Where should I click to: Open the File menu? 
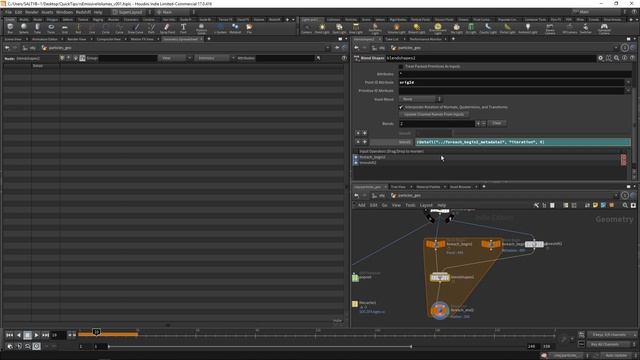8,12
